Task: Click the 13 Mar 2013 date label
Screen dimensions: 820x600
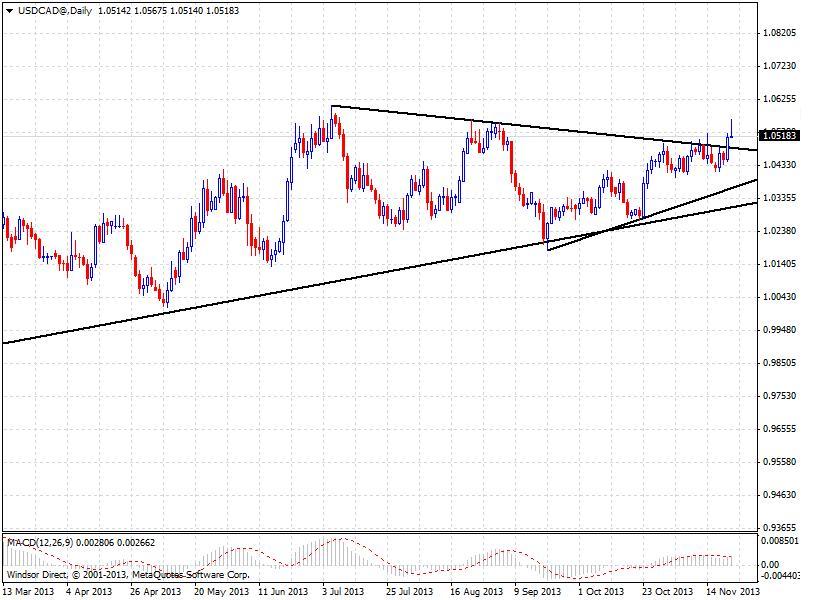Action: [29, 591]
